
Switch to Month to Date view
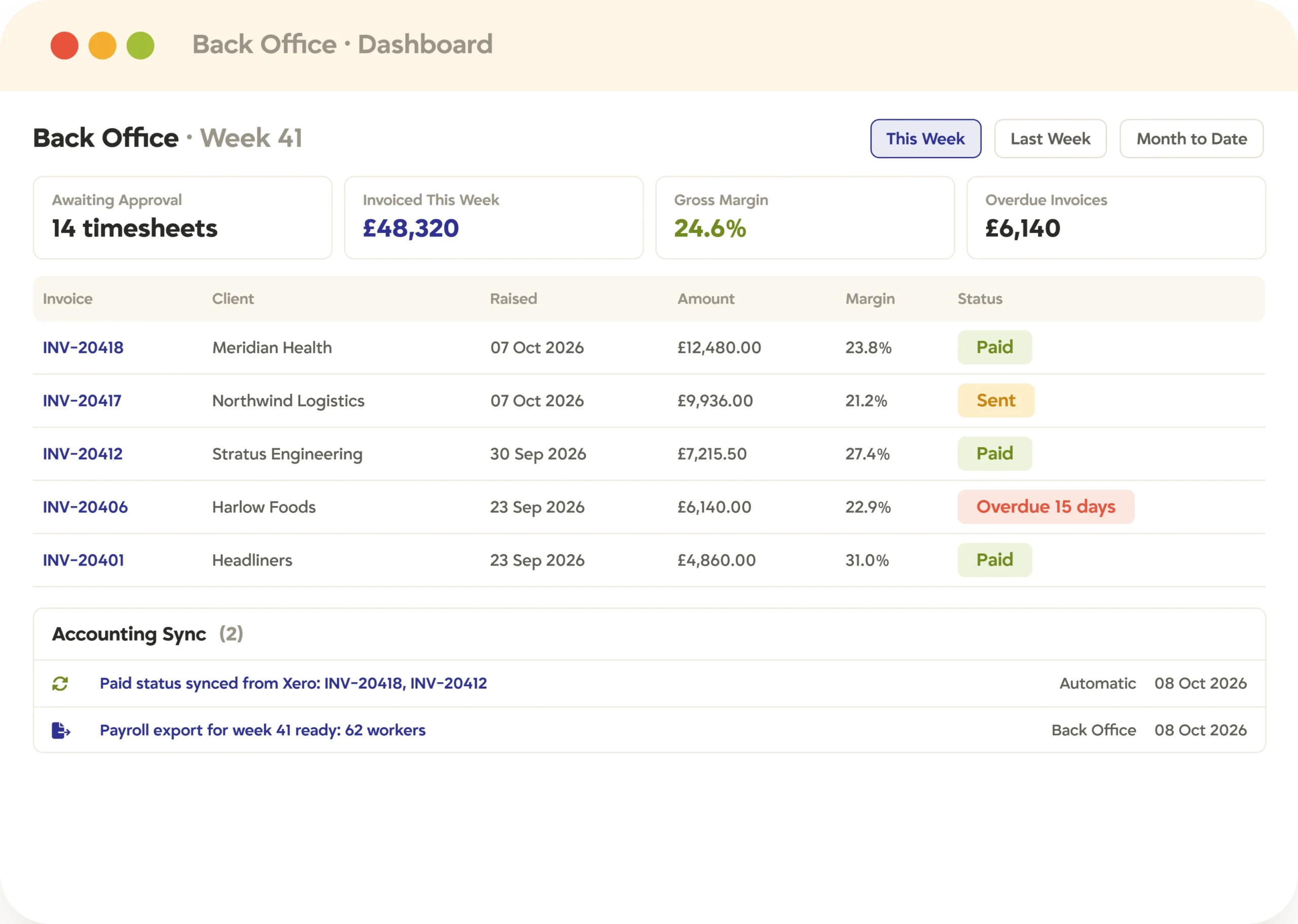point(1192,138)
